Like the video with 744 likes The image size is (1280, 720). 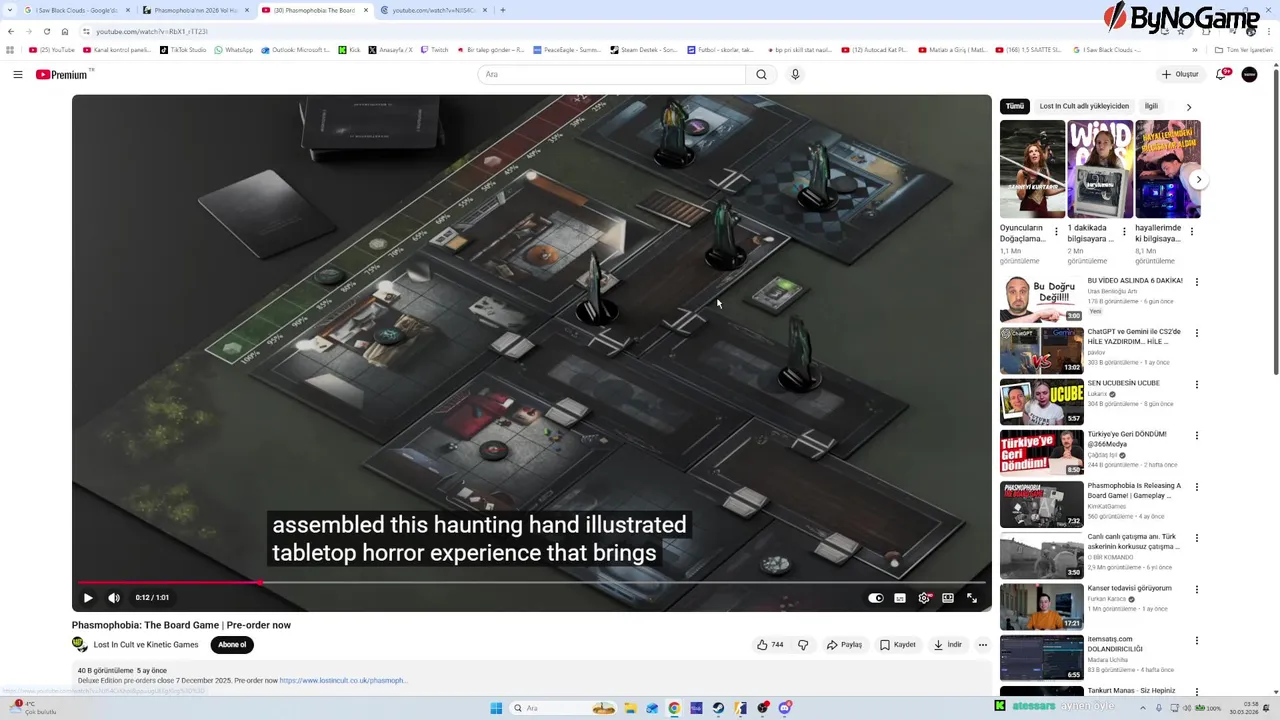point(770,645)
